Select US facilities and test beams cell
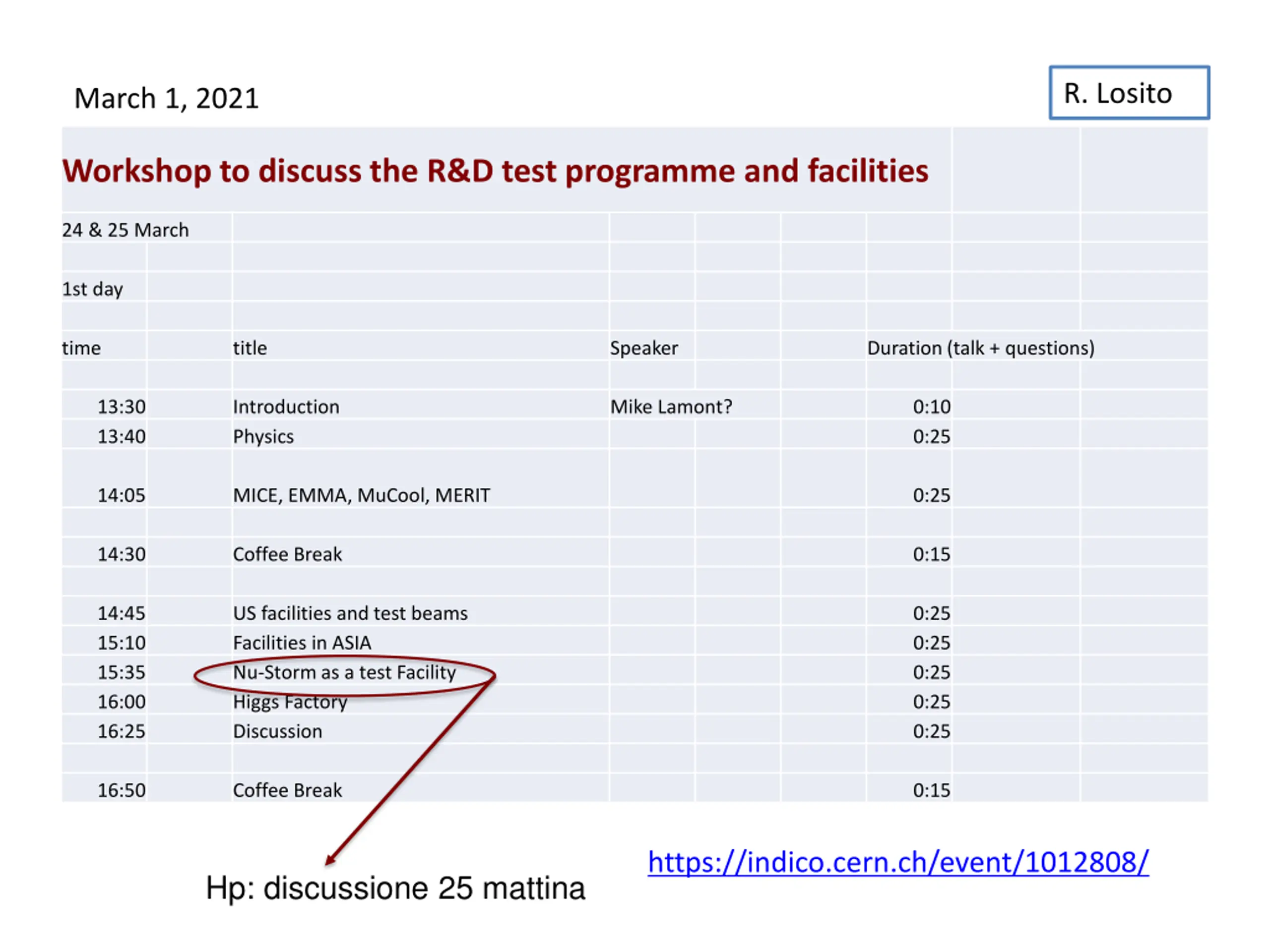The height and width of the screenshot is (952, 1270). point(350,613)
